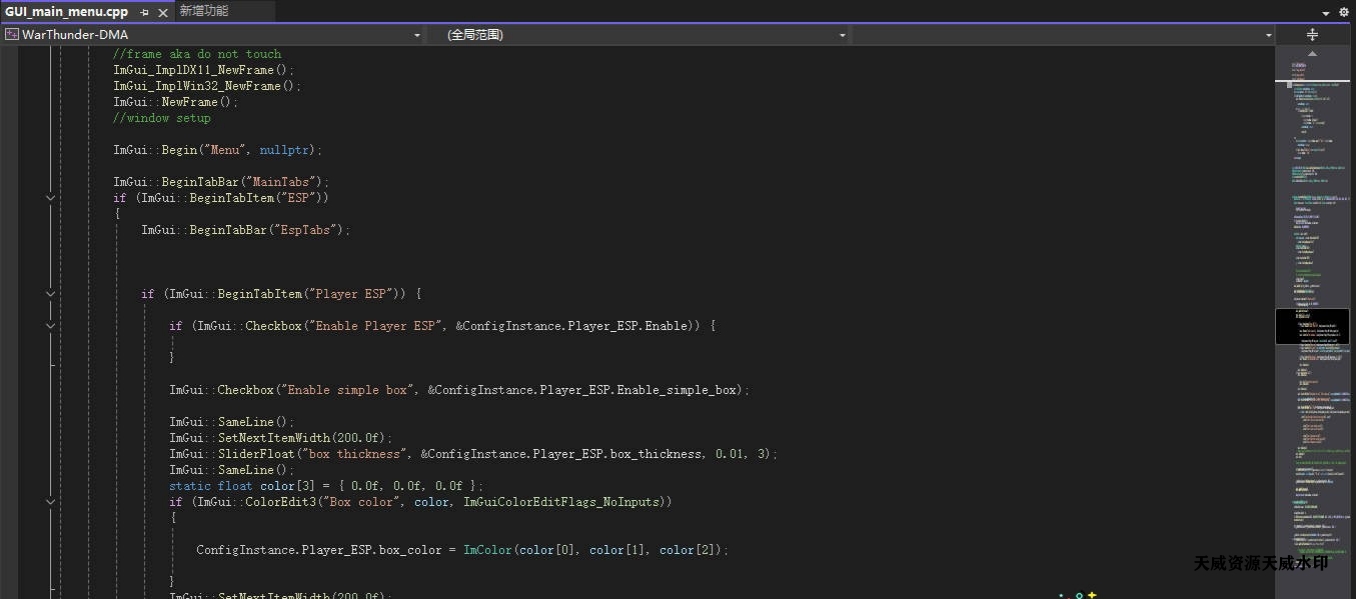1356x599 pixels.
Task: Collapse the ColorEdit3("Box color") if block
Action: 51,502
